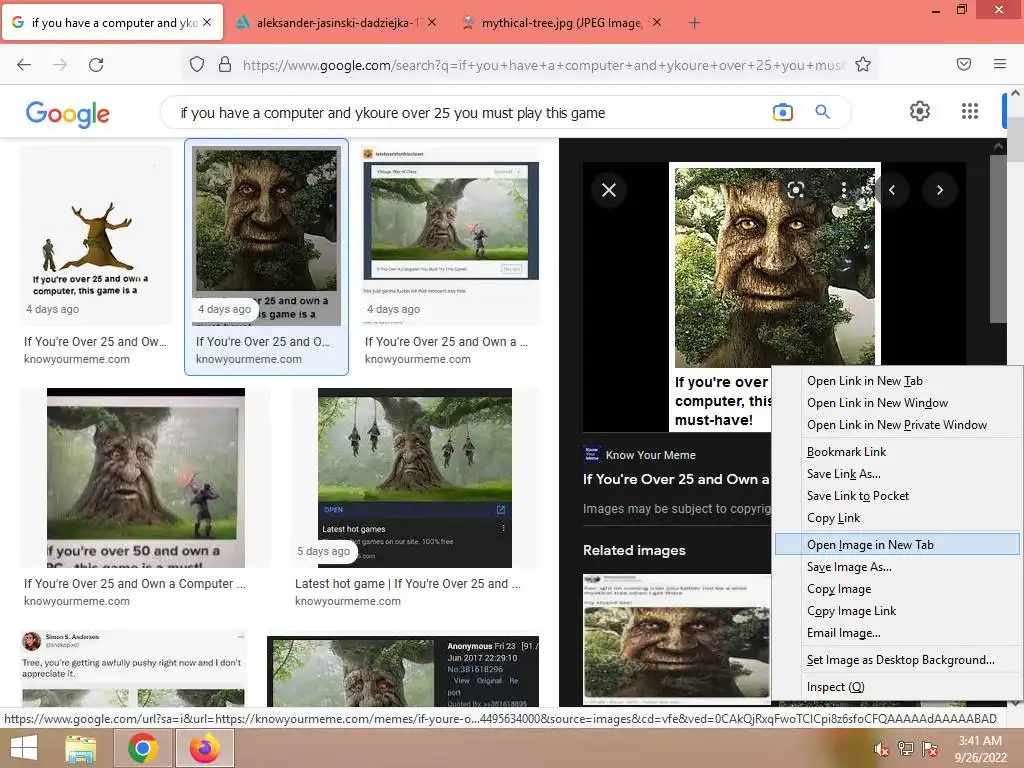Open the highlighted wise tree face result
This screenshot has width=1024, height=768.
[x=266, y=236]
